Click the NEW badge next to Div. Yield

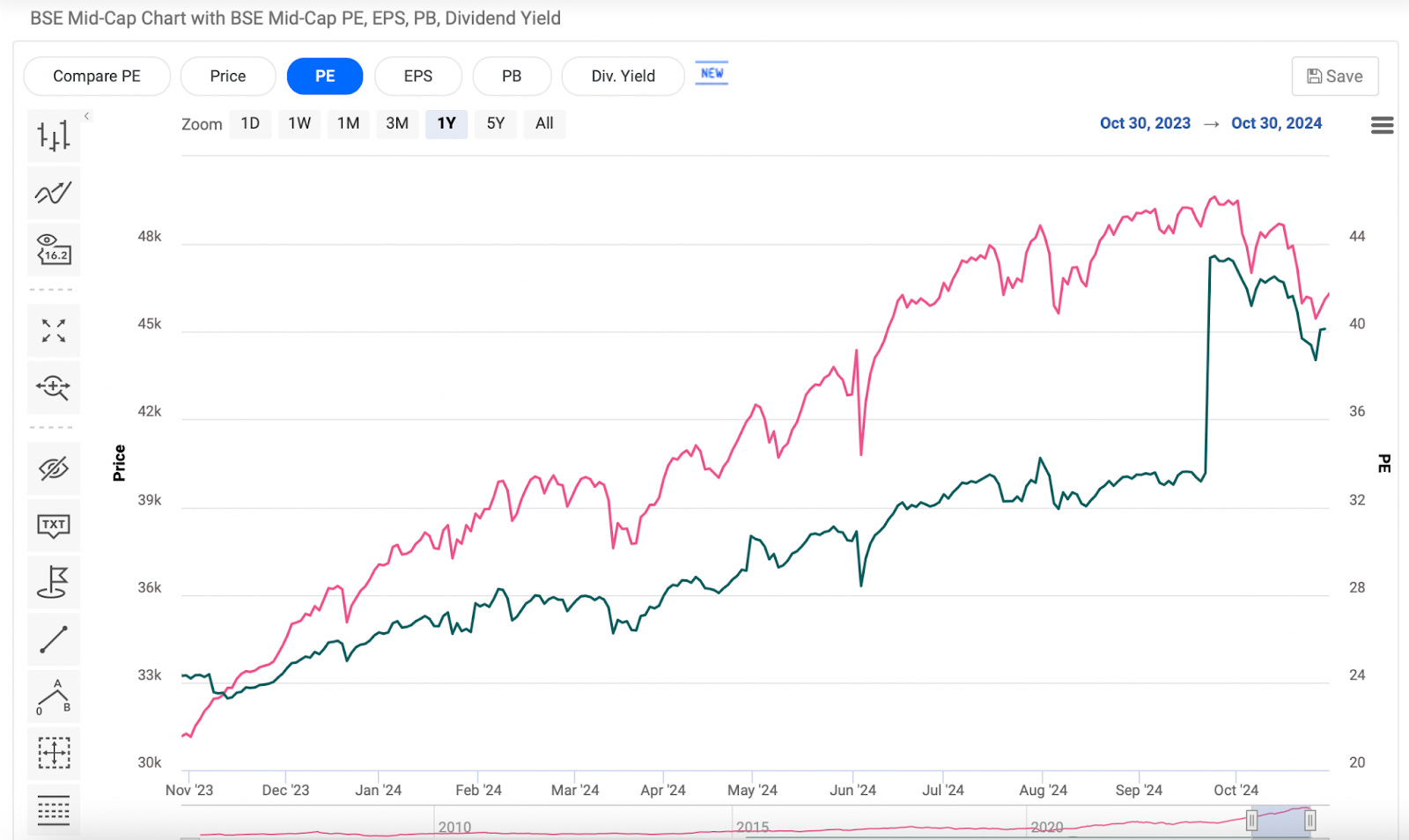click(712, 73)
